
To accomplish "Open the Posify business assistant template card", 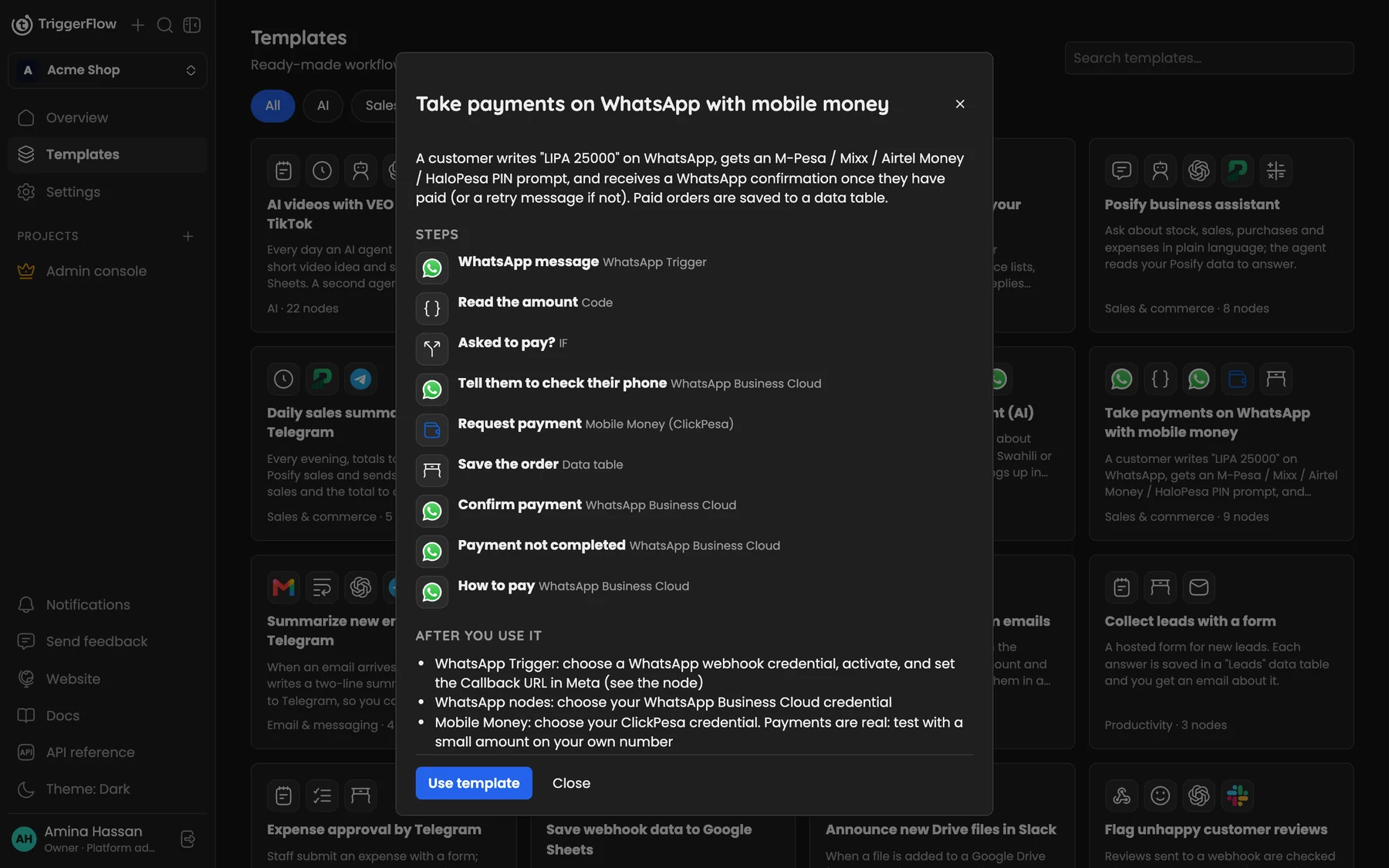I will pos(1222,235).
